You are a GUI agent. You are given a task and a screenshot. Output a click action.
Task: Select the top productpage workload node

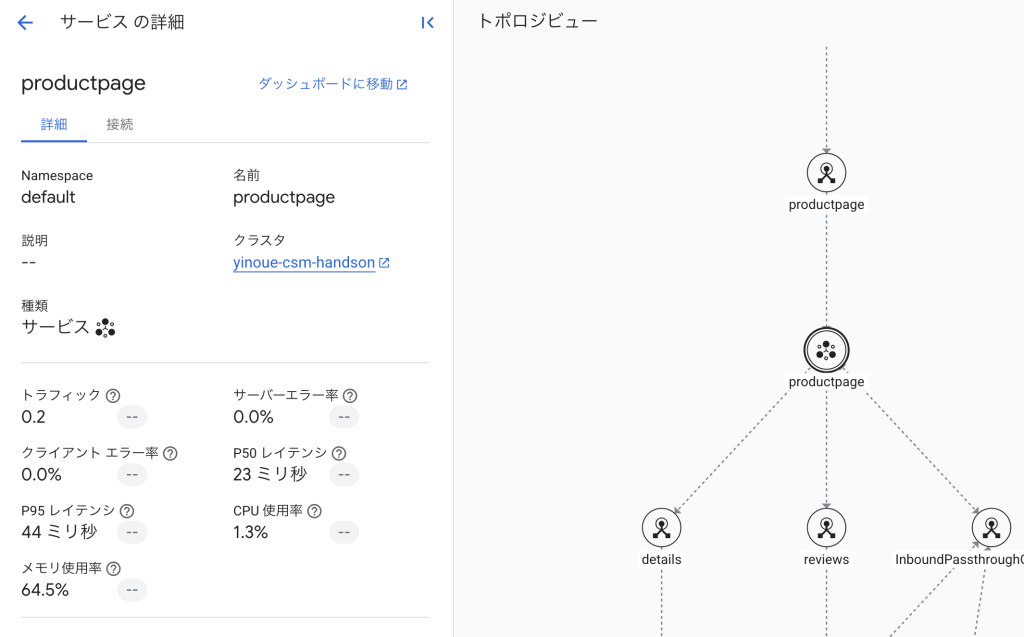826,173
